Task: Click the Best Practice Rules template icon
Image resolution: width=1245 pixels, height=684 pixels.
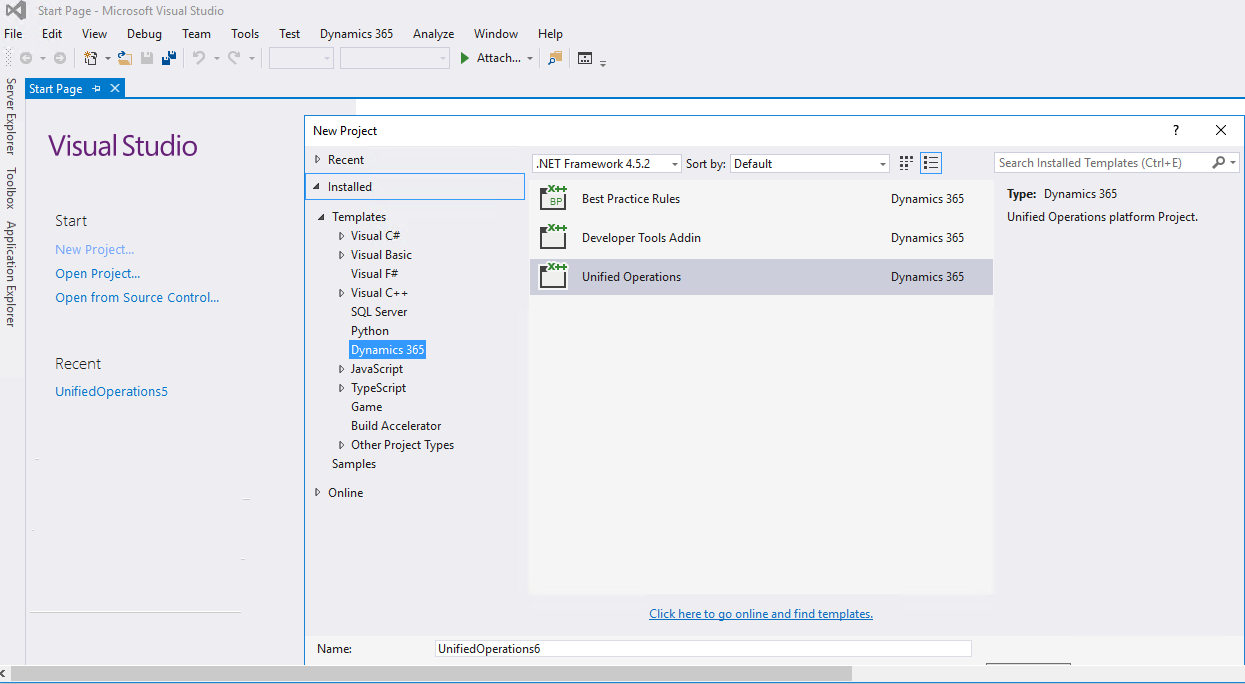Action: pyautogui.click(x=553, y=198)
